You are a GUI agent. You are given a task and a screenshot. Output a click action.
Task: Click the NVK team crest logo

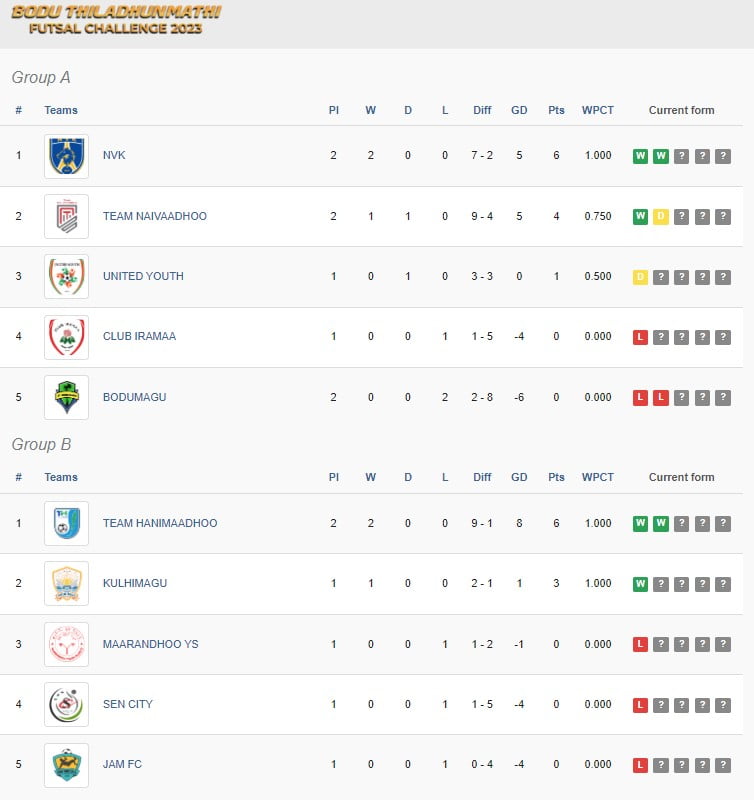pos(66,156)
